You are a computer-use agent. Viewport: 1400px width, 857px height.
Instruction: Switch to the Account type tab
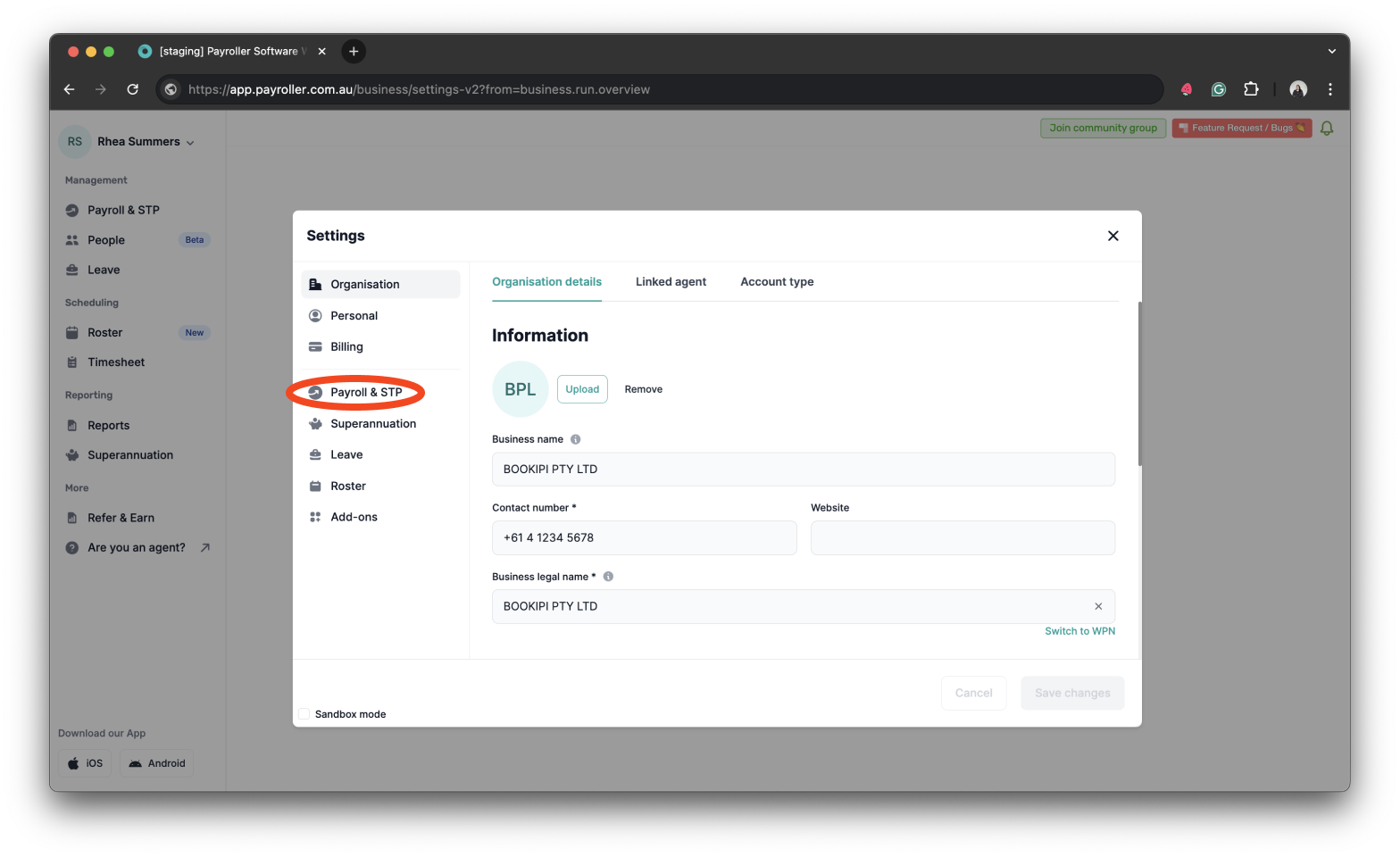click(777, 282)
